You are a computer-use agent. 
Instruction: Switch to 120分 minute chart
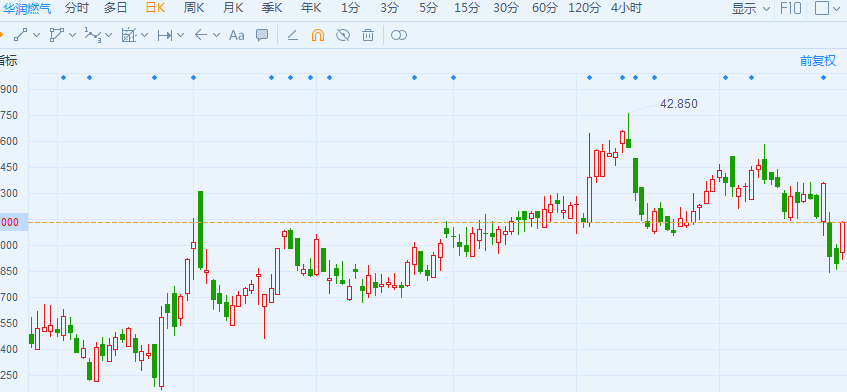(x=584, y=8)
